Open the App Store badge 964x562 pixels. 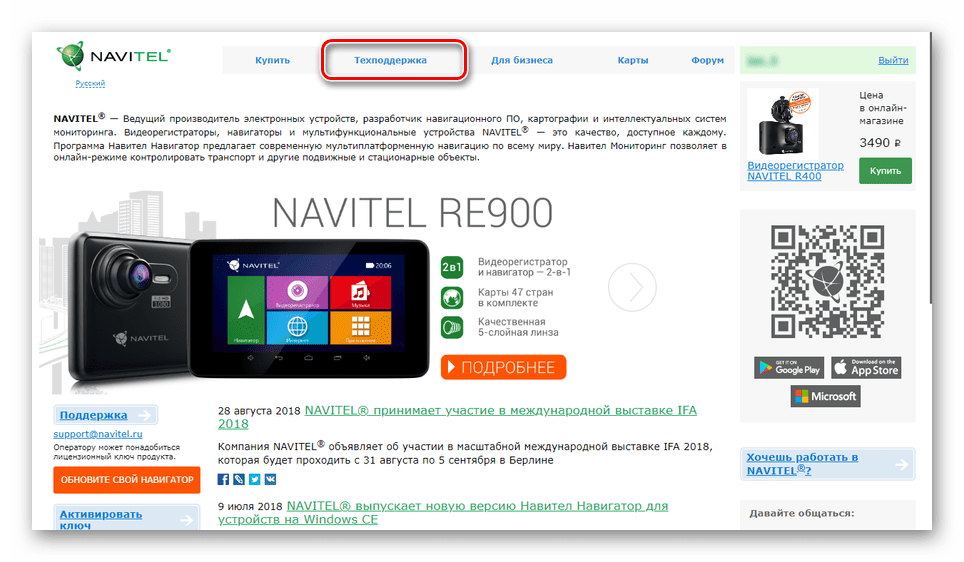click(867, 367)
